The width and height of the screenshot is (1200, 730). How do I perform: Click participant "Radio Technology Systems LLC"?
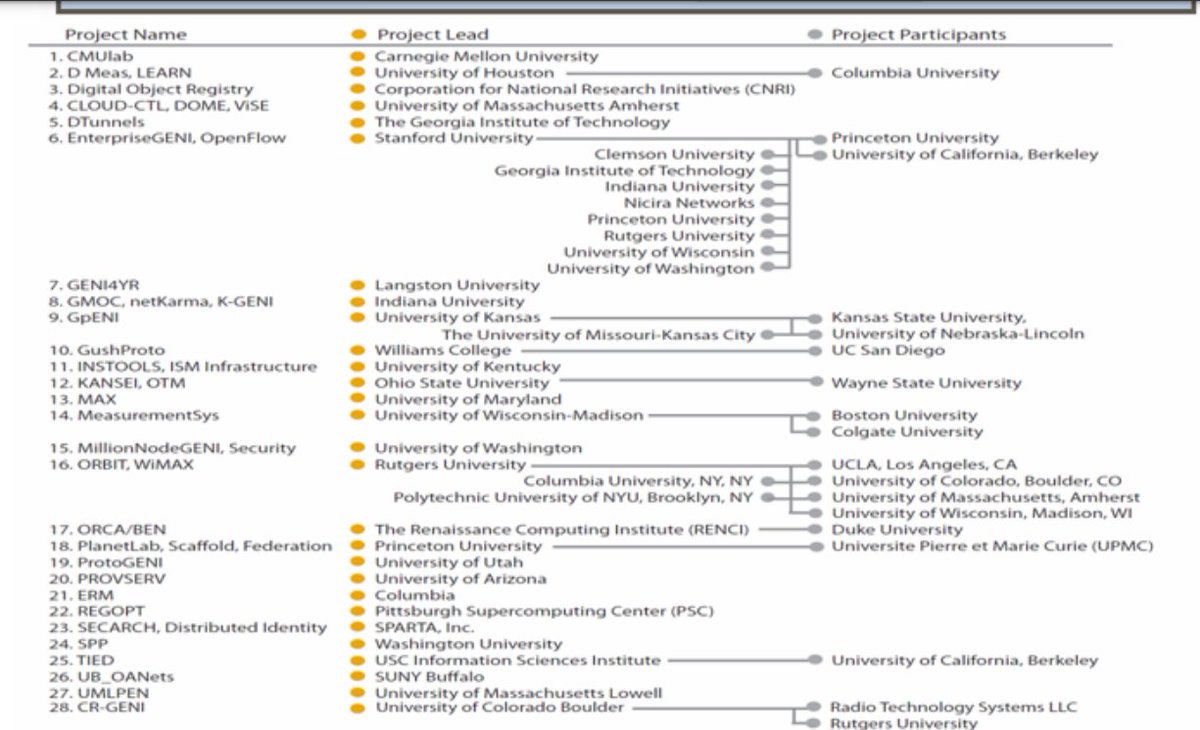[x=955, y=707]
